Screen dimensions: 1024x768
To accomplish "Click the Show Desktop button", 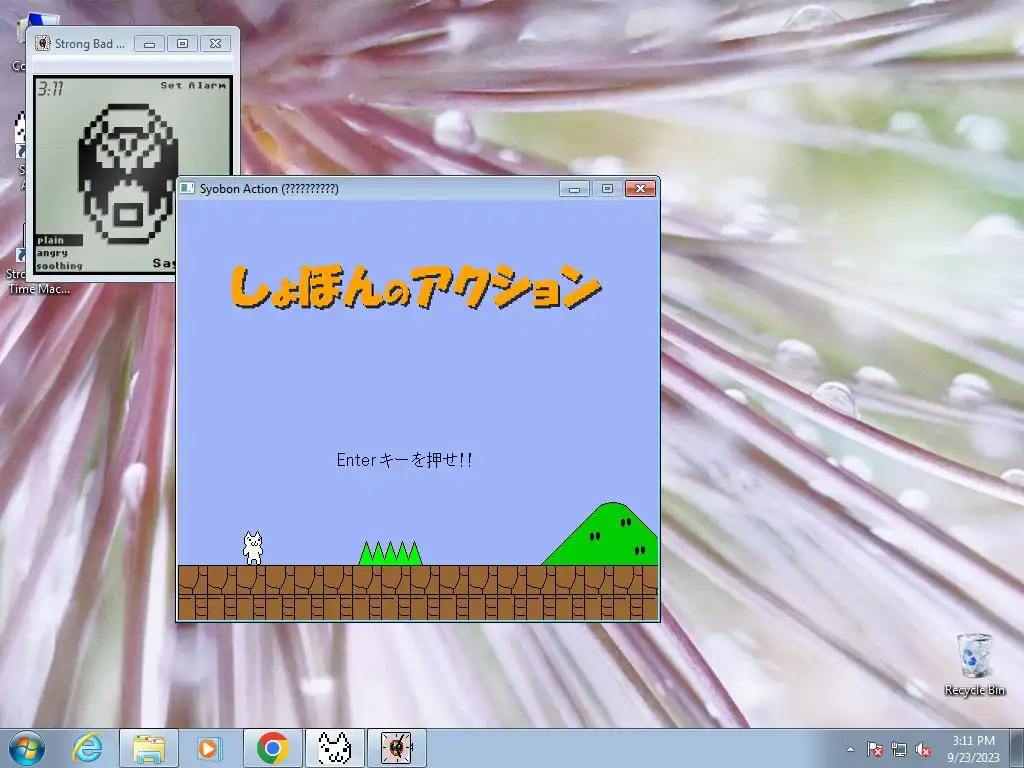I will [1017, 748].
